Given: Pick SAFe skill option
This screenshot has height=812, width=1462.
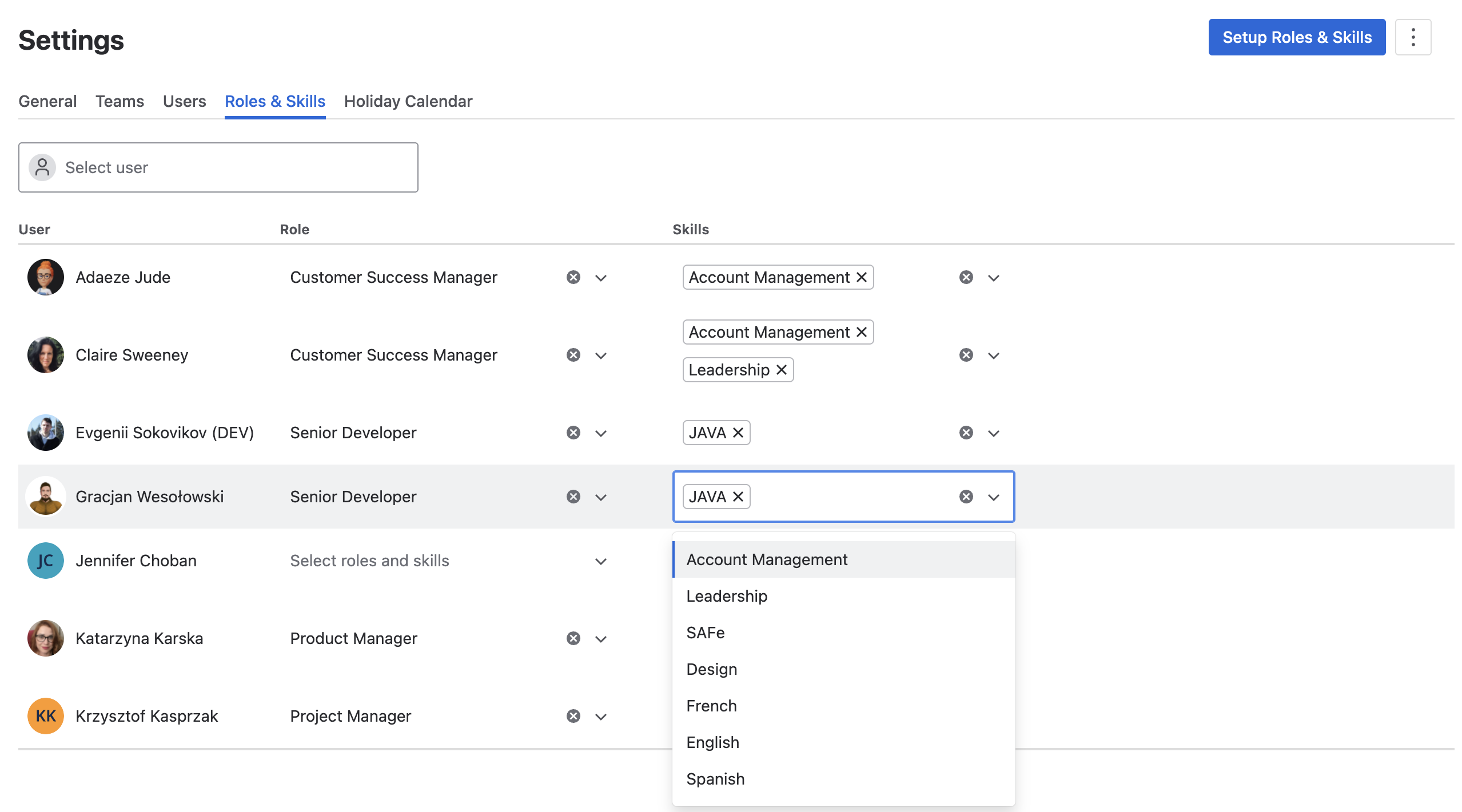Looking at the screenshot, I should pyautogui.click(x=705, y=633).
